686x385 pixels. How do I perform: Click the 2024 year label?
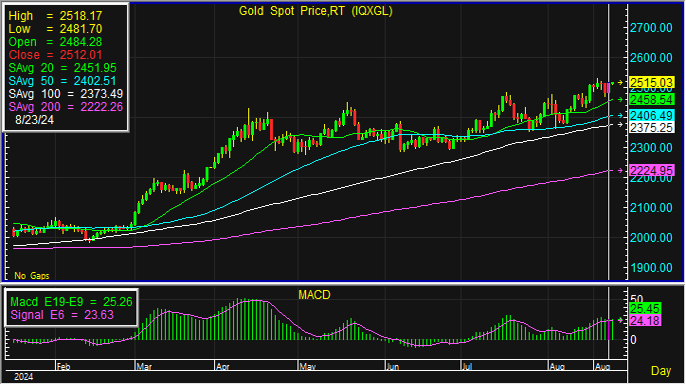pos(24,377)
